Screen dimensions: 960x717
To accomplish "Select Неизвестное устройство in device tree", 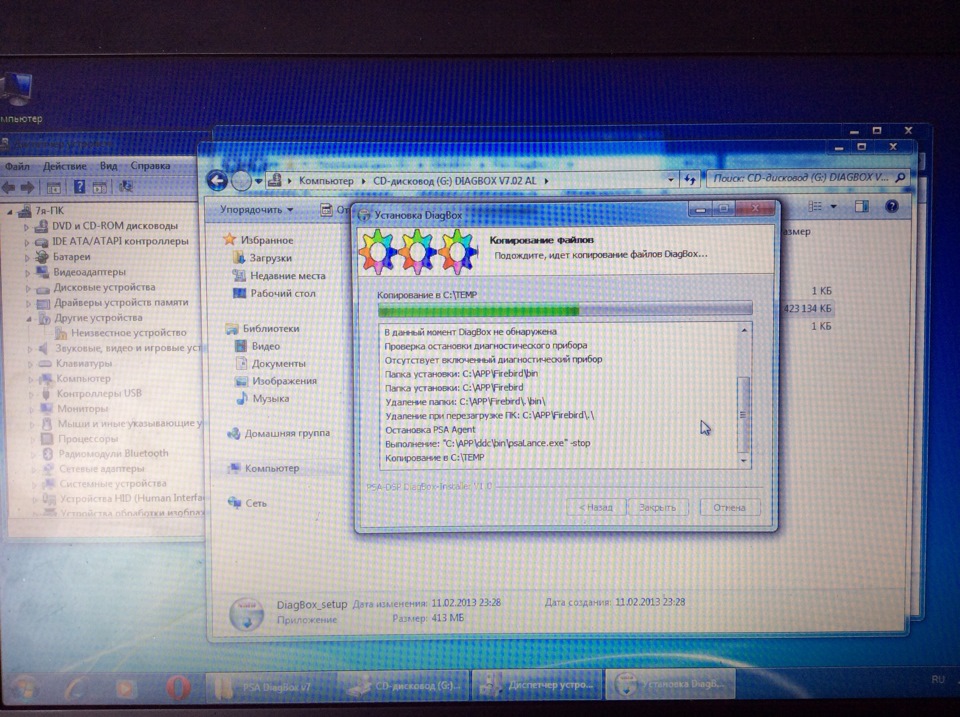I will pyautogui.click(x=129, y=332).
